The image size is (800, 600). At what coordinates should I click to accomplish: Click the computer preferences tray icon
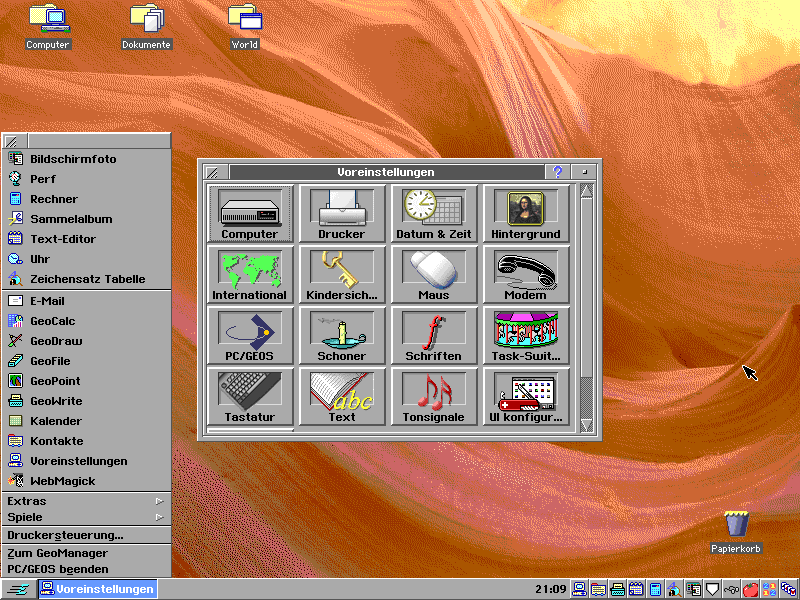click(579, 589)
